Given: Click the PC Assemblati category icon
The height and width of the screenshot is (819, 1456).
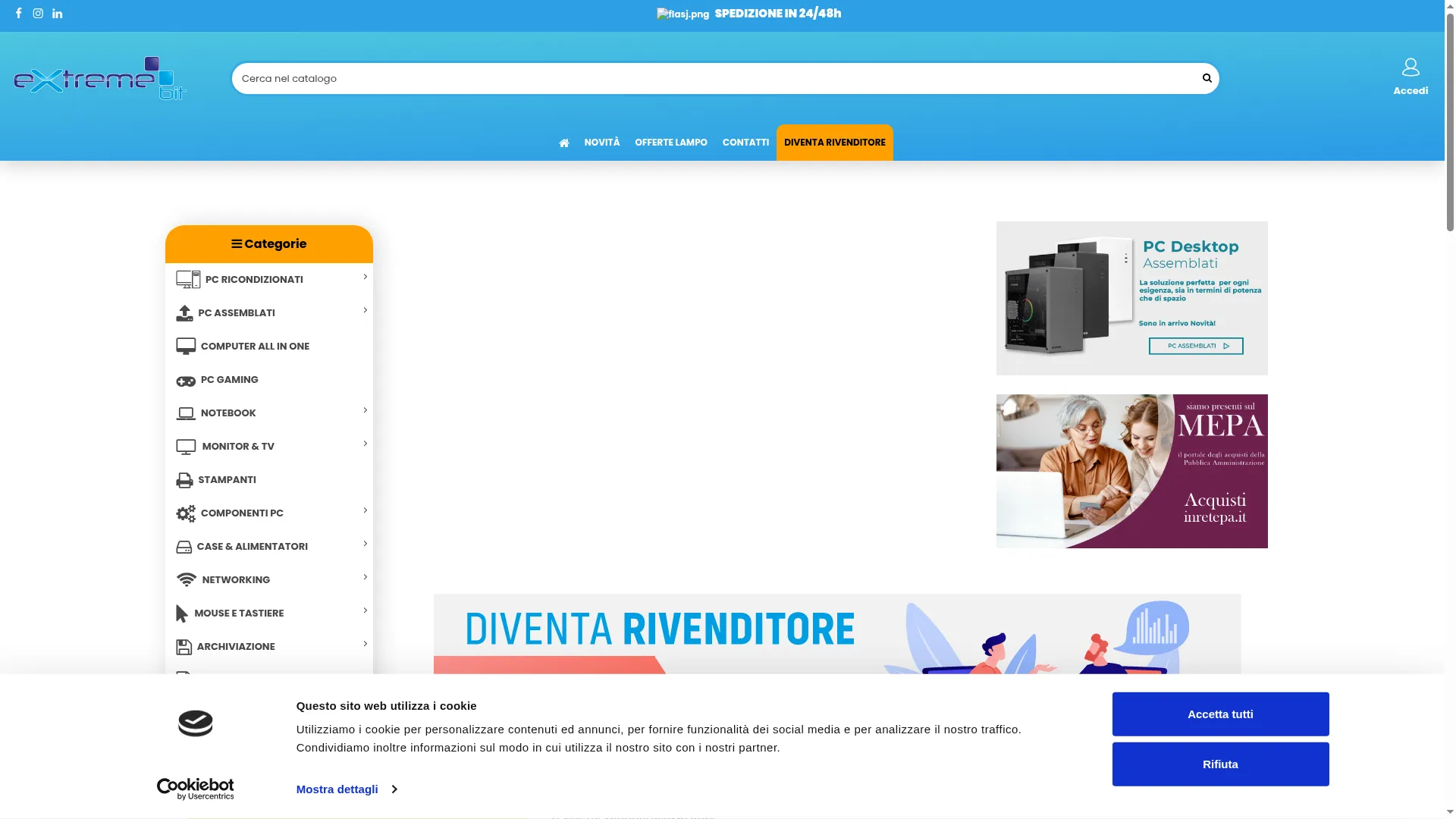Looking at the screenshot, I should (184, 313).
